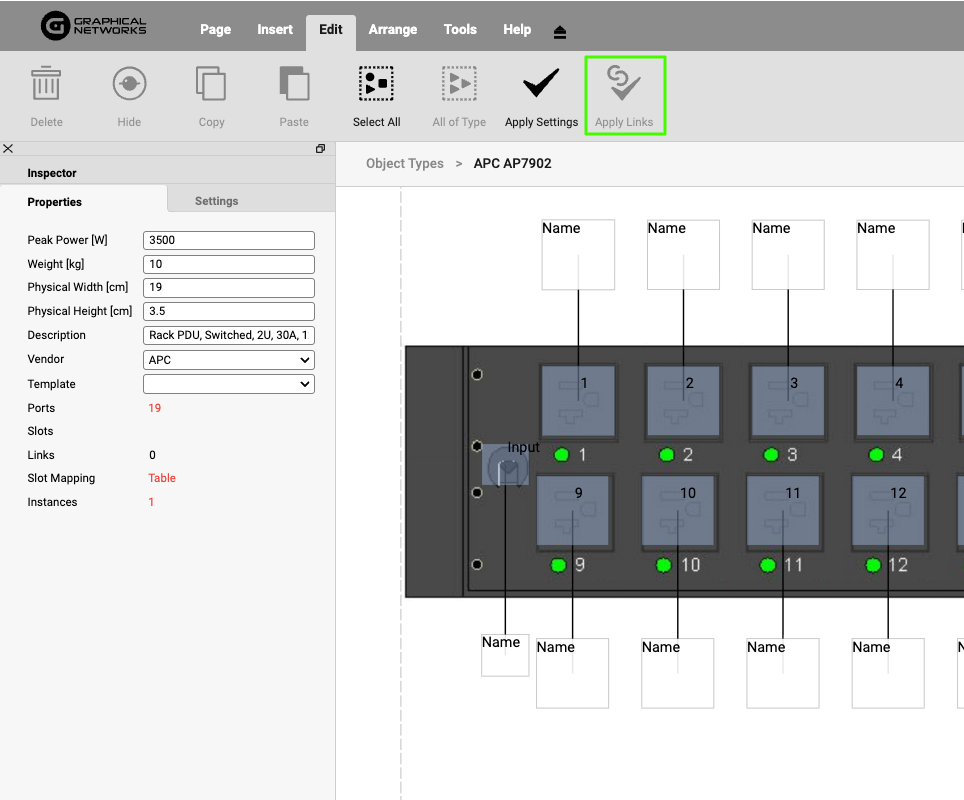The image size is (964, 800).
Task: Click the Hide toolbar icon
Action: coord(129,85)
